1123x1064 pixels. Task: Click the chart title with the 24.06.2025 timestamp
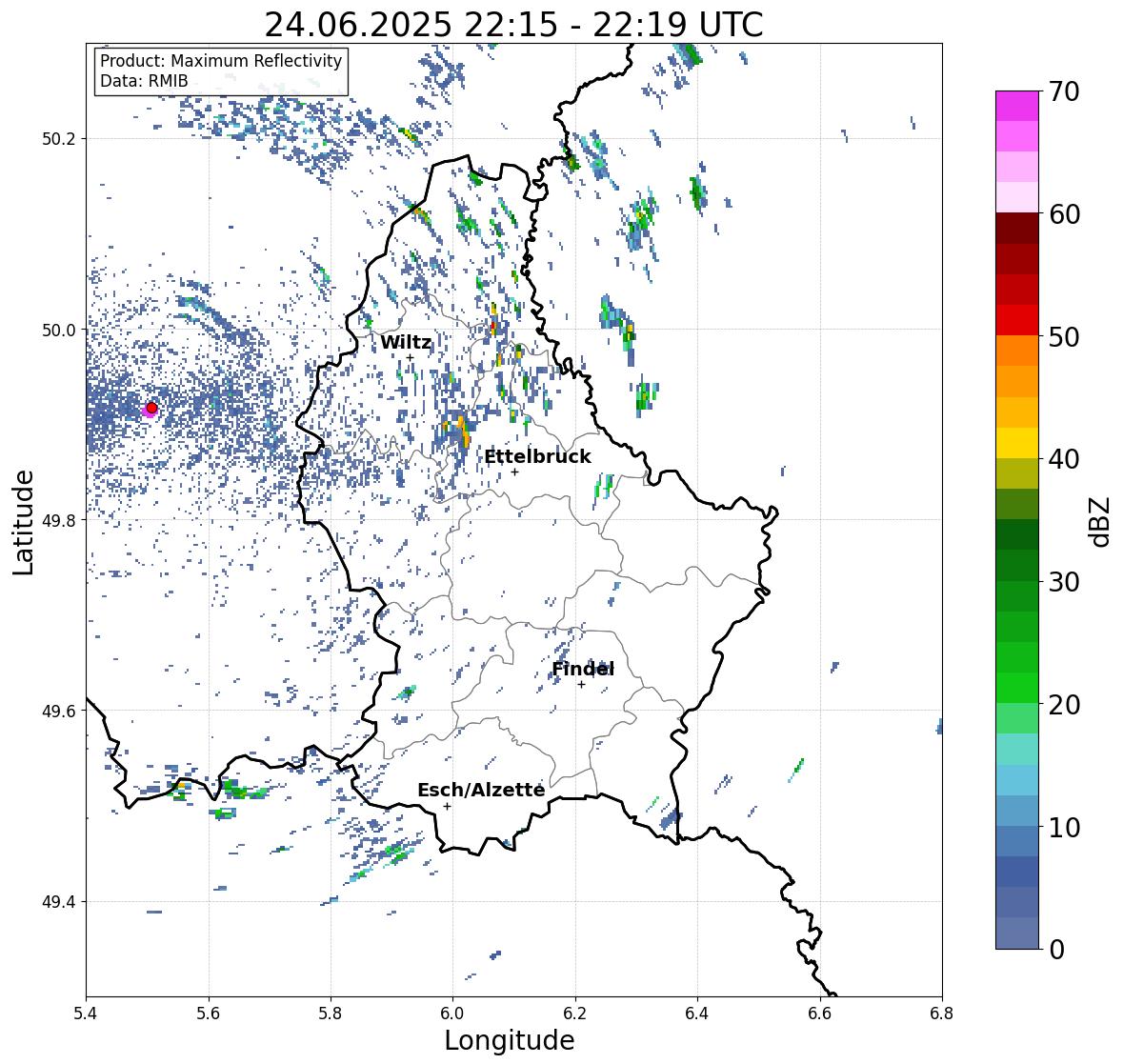click(513, 25)
